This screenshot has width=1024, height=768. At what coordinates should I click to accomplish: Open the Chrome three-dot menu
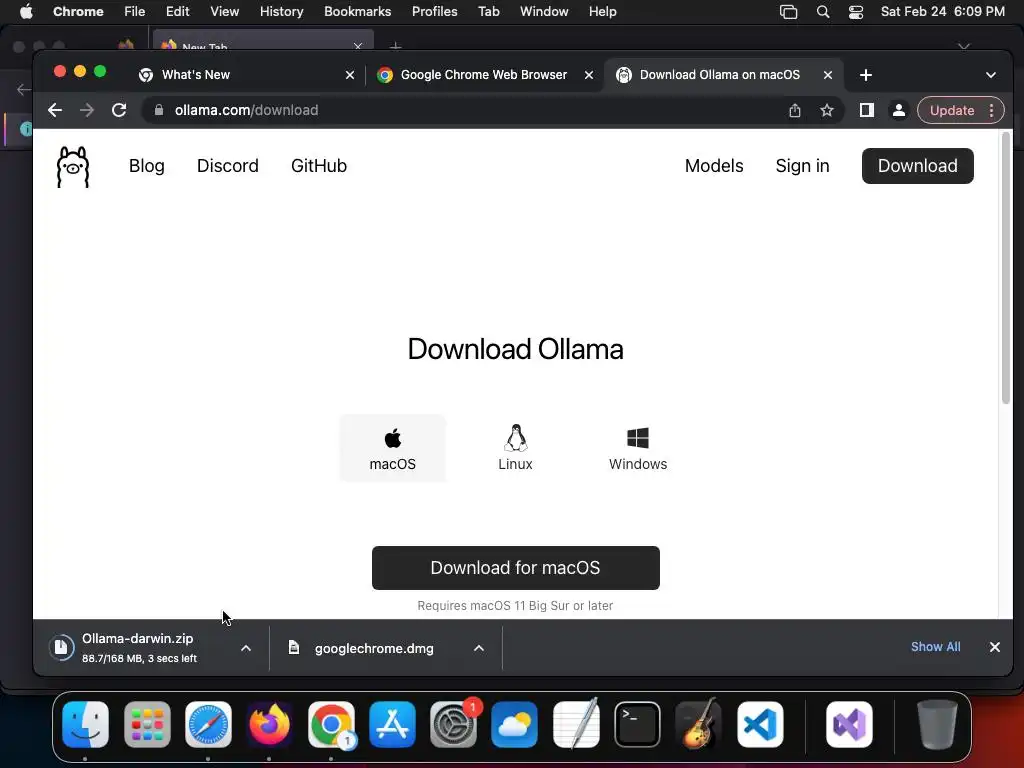(x=991, y=110)
